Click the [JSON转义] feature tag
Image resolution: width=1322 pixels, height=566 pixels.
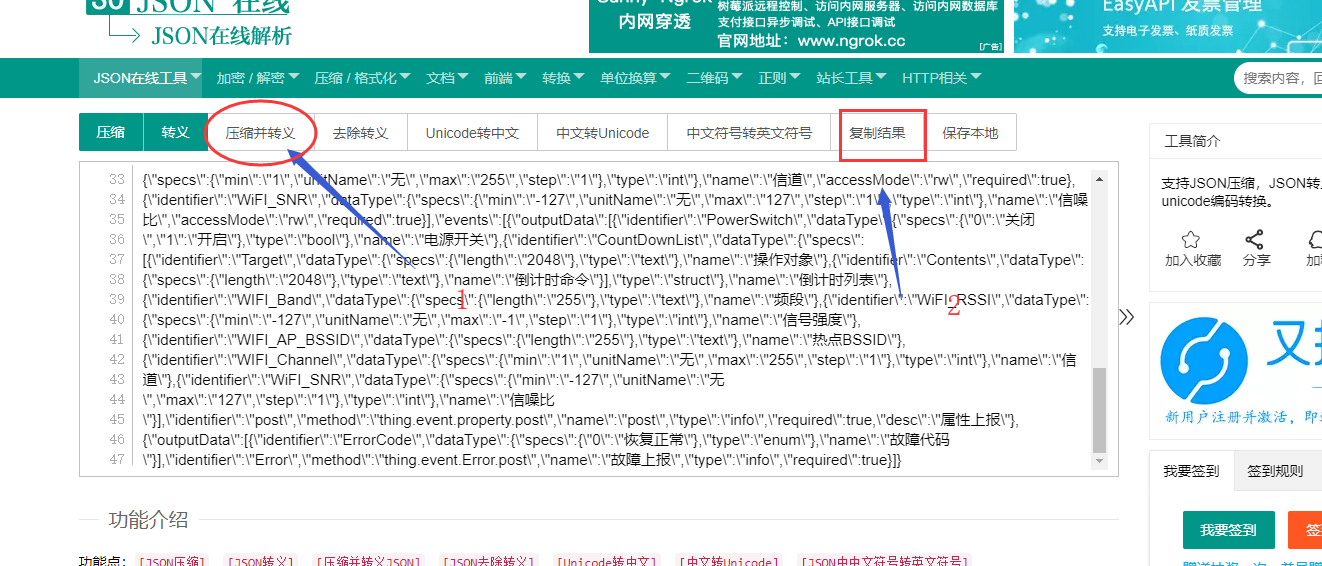[x=259, y=562]
